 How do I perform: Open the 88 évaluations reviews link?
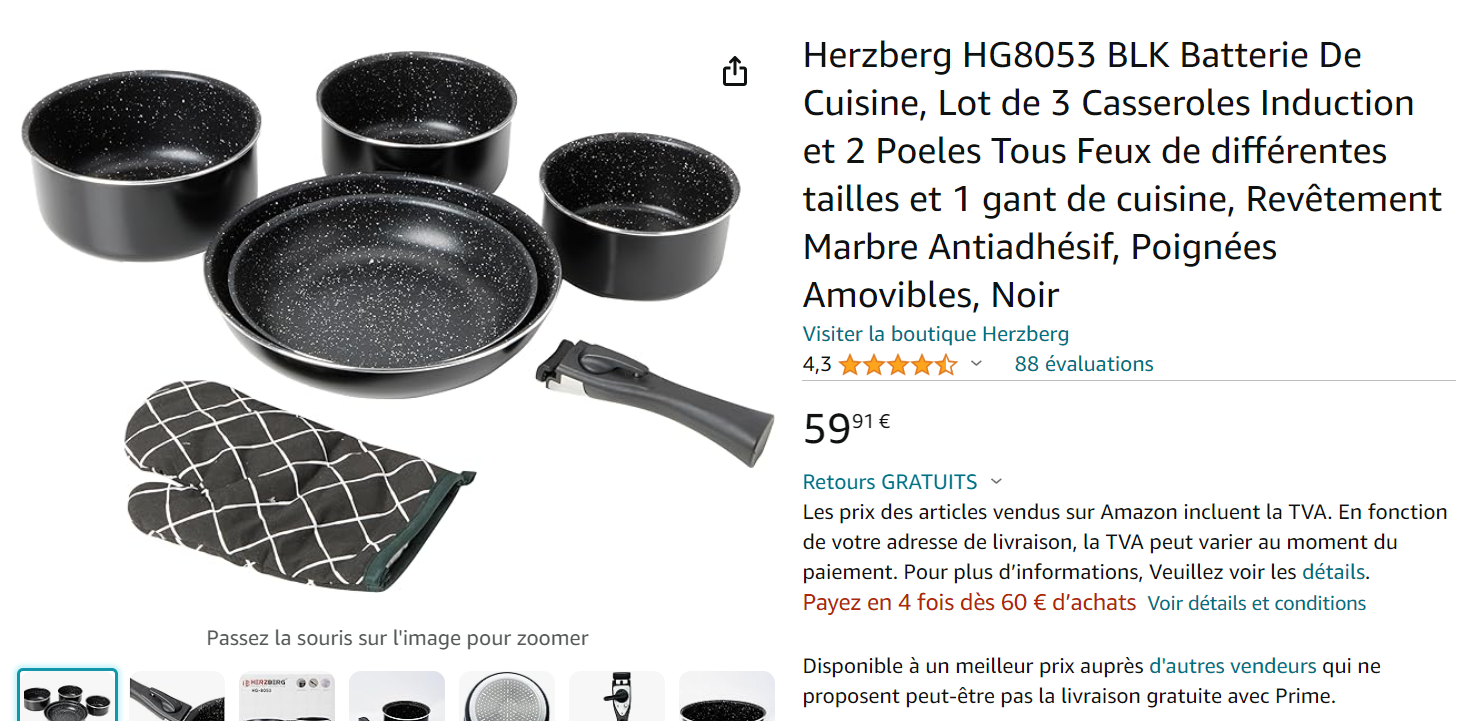click(x=1084, y=364)
